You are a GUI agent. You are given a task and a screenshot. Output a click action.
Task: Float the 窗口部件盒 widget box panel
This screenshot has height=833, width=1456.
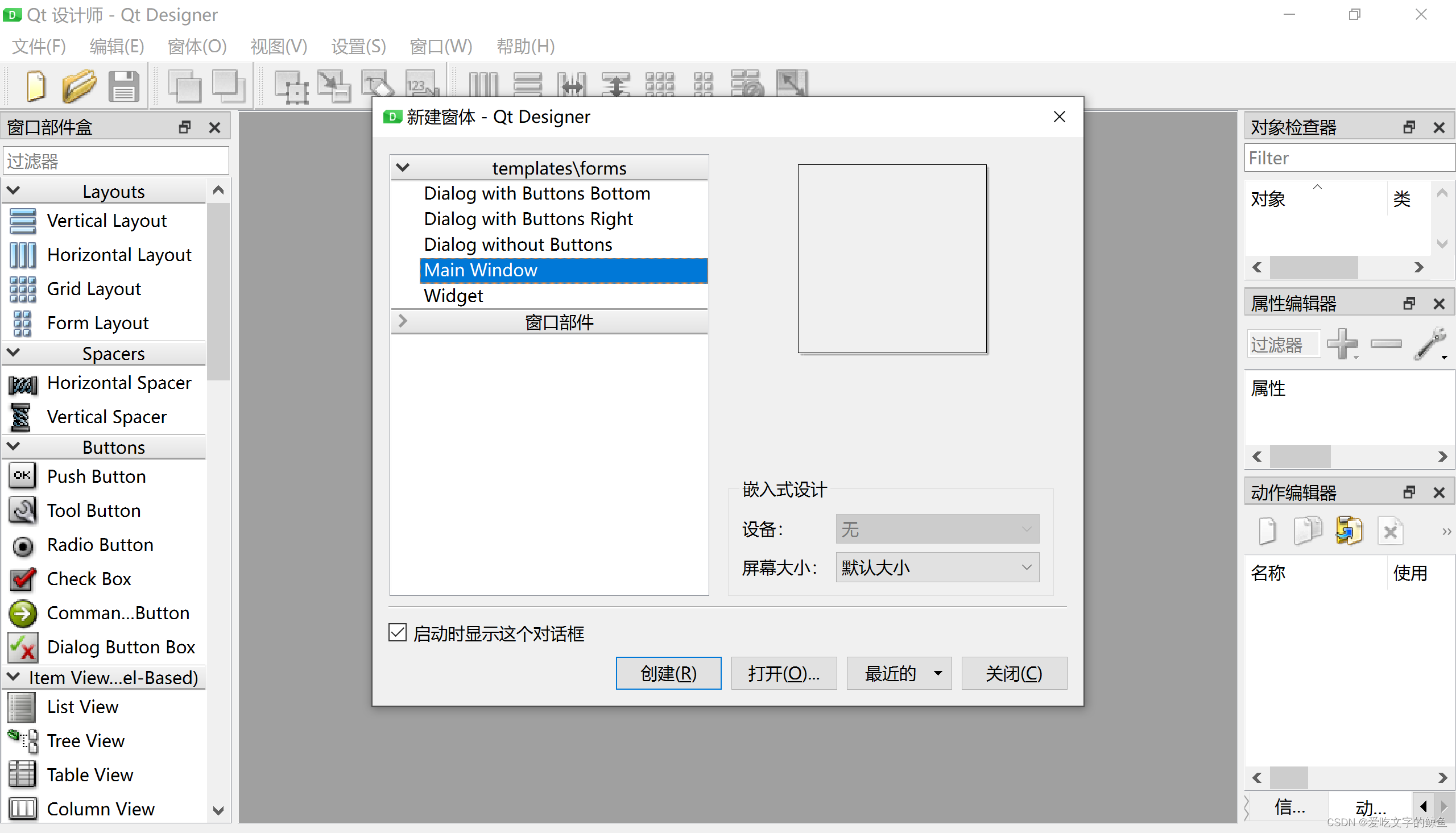coord(184,127)
